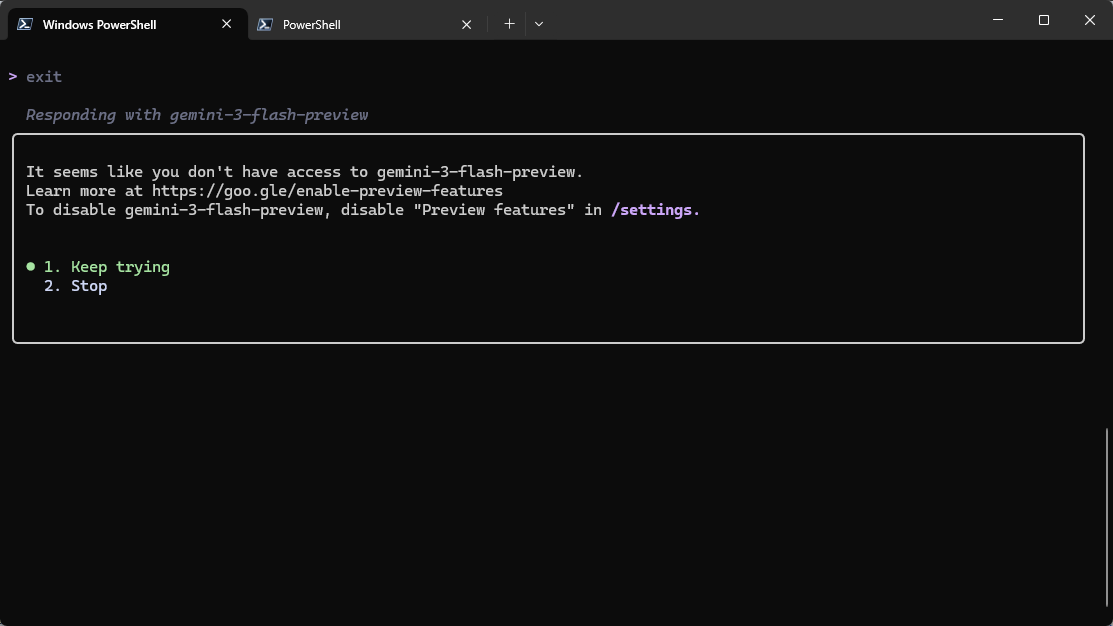Click the Responding with gemini-3-flash-preview text
This screenshot has width=1113, height=626.
coord(197,115)
